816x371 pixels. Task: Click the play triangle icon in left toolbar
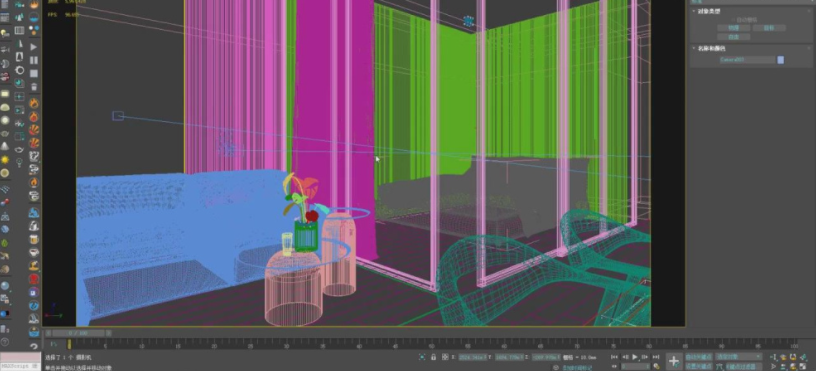point(34,47)
